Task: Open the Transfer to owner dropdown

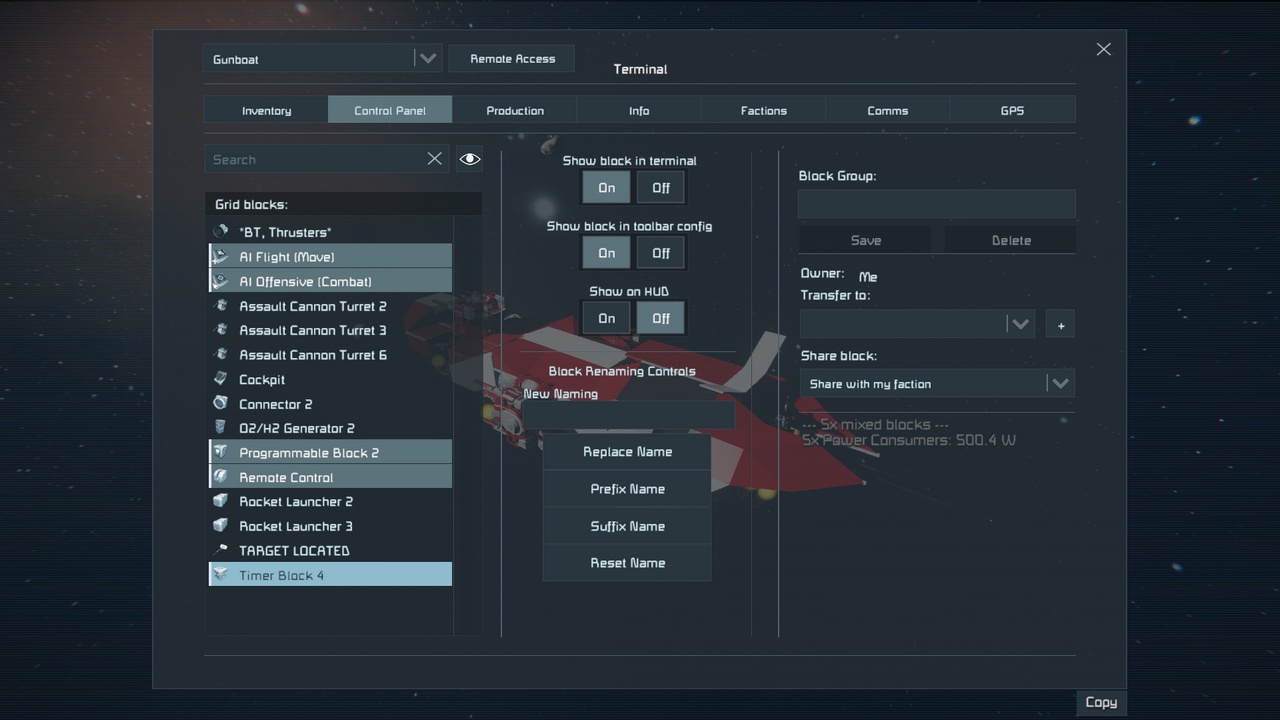Action: (x=917, y=324)
